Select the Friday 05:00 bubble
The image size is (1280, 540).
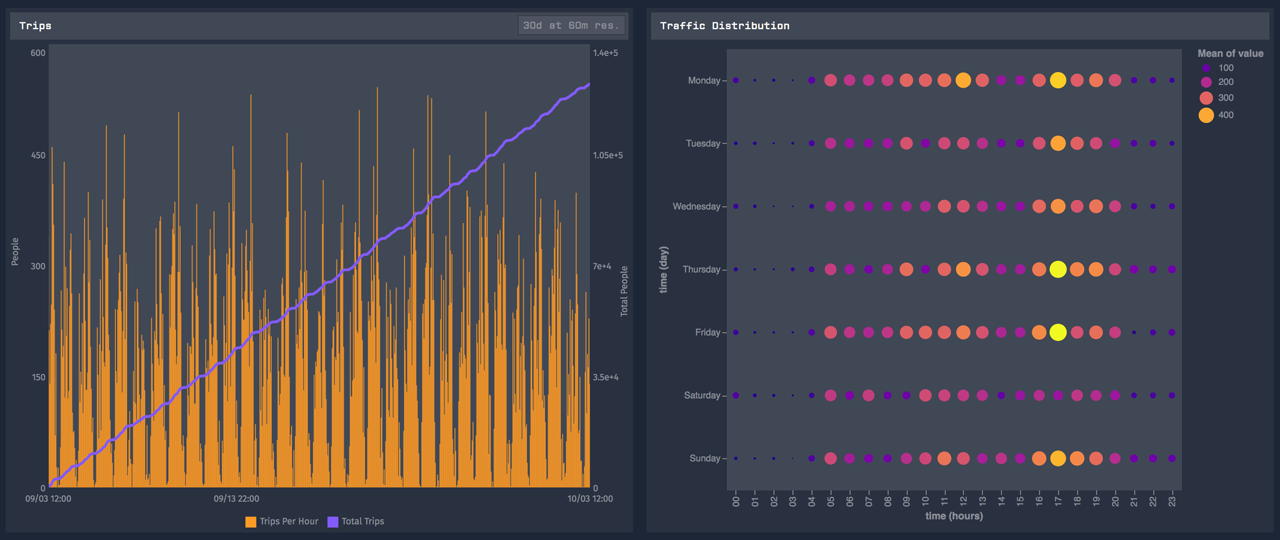tap(830, 332)
